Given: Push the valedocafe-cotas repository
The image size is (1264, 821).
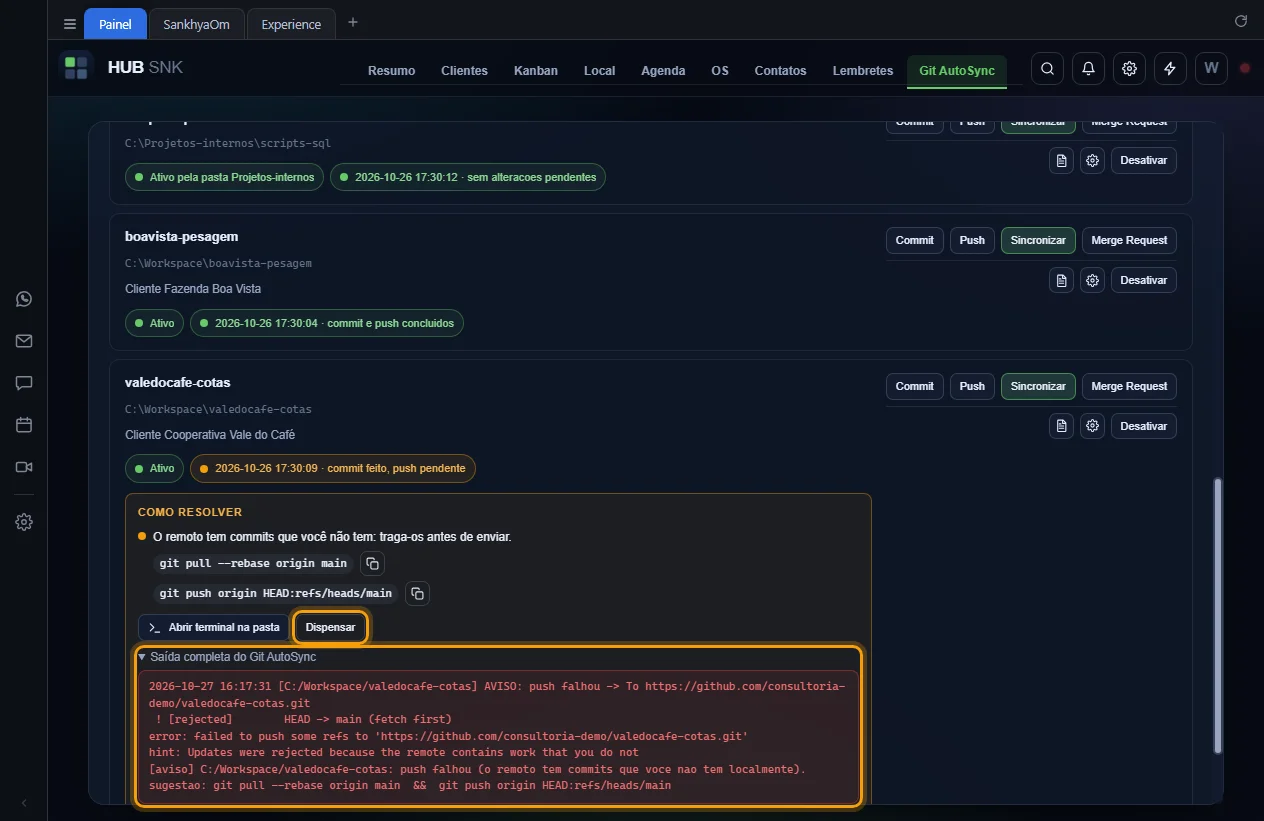Looking at the screenshot, I should point(972,386).
